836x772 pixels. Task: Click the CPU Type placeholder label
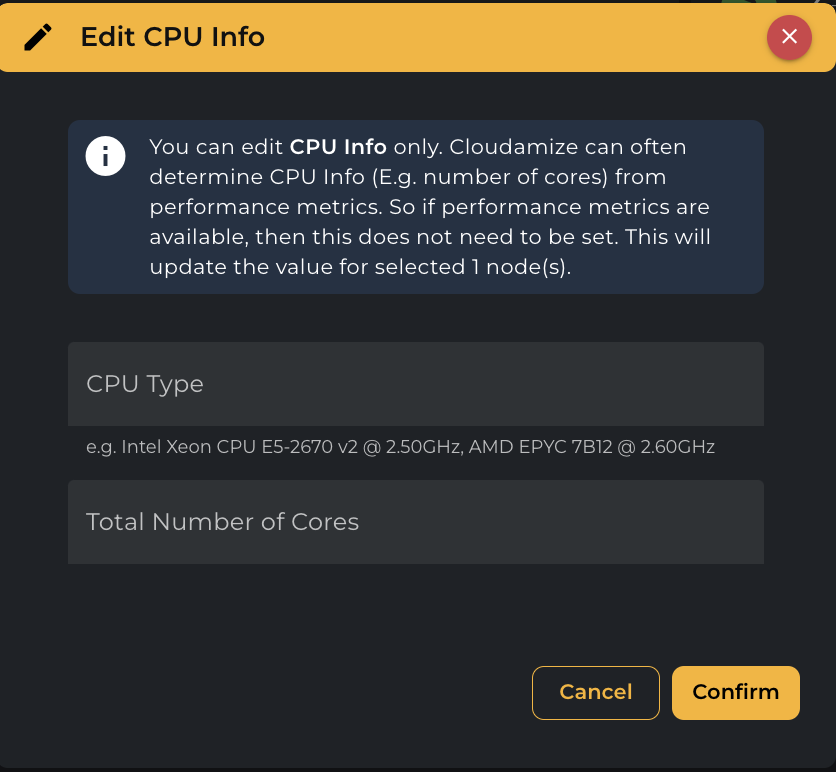tap(145, 384)
